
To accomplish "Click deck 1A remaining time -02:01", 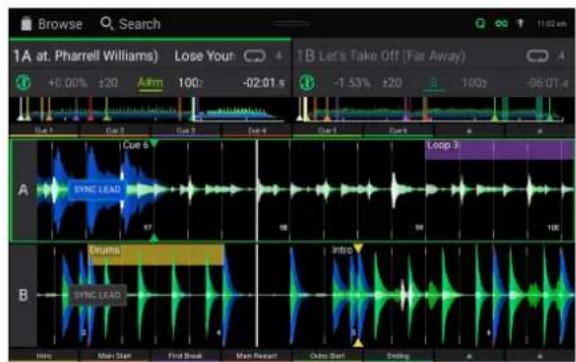I will [263, 83].
